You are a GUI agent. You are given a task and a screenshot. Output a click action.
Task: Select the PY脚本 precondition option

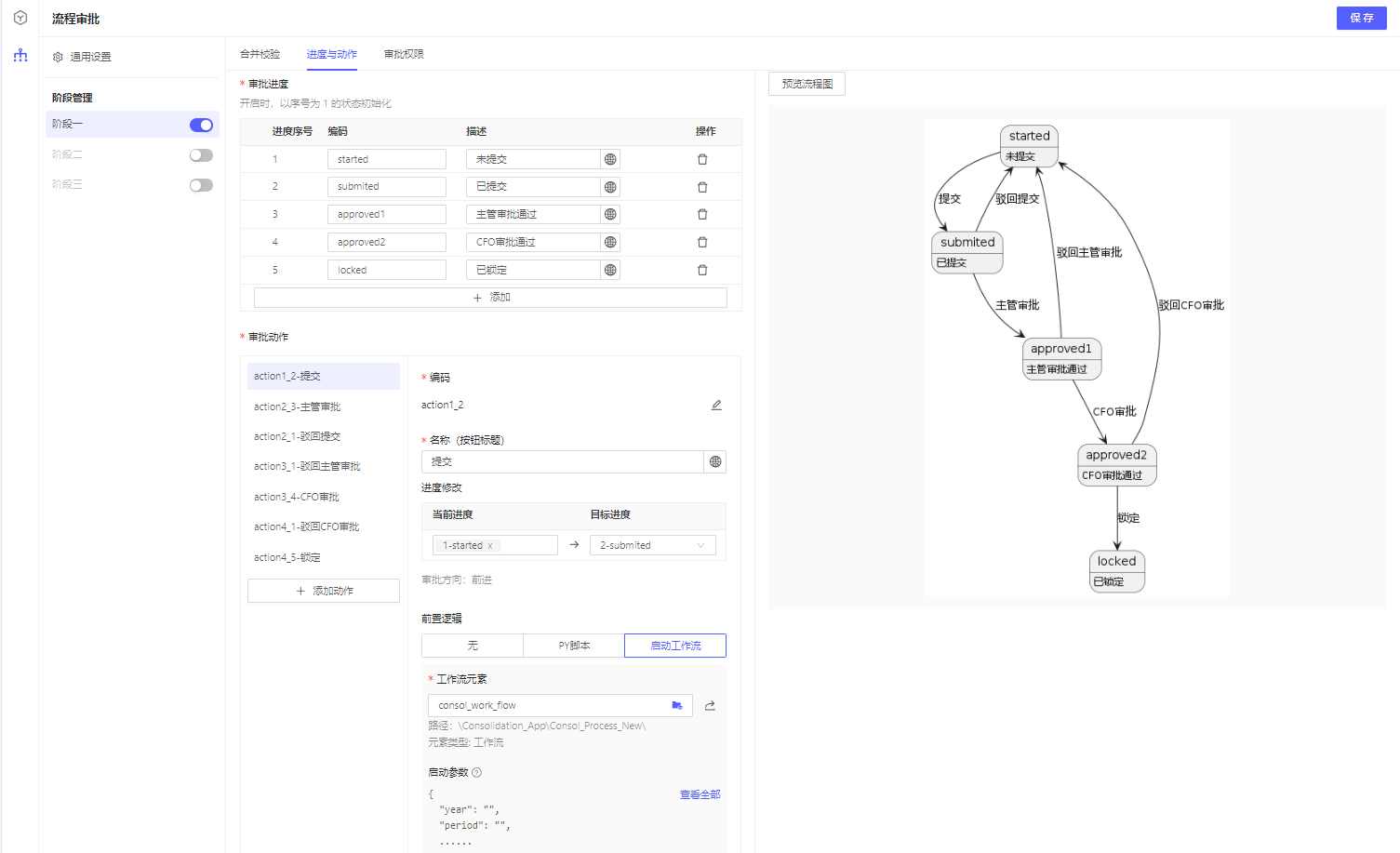point(574,646)
